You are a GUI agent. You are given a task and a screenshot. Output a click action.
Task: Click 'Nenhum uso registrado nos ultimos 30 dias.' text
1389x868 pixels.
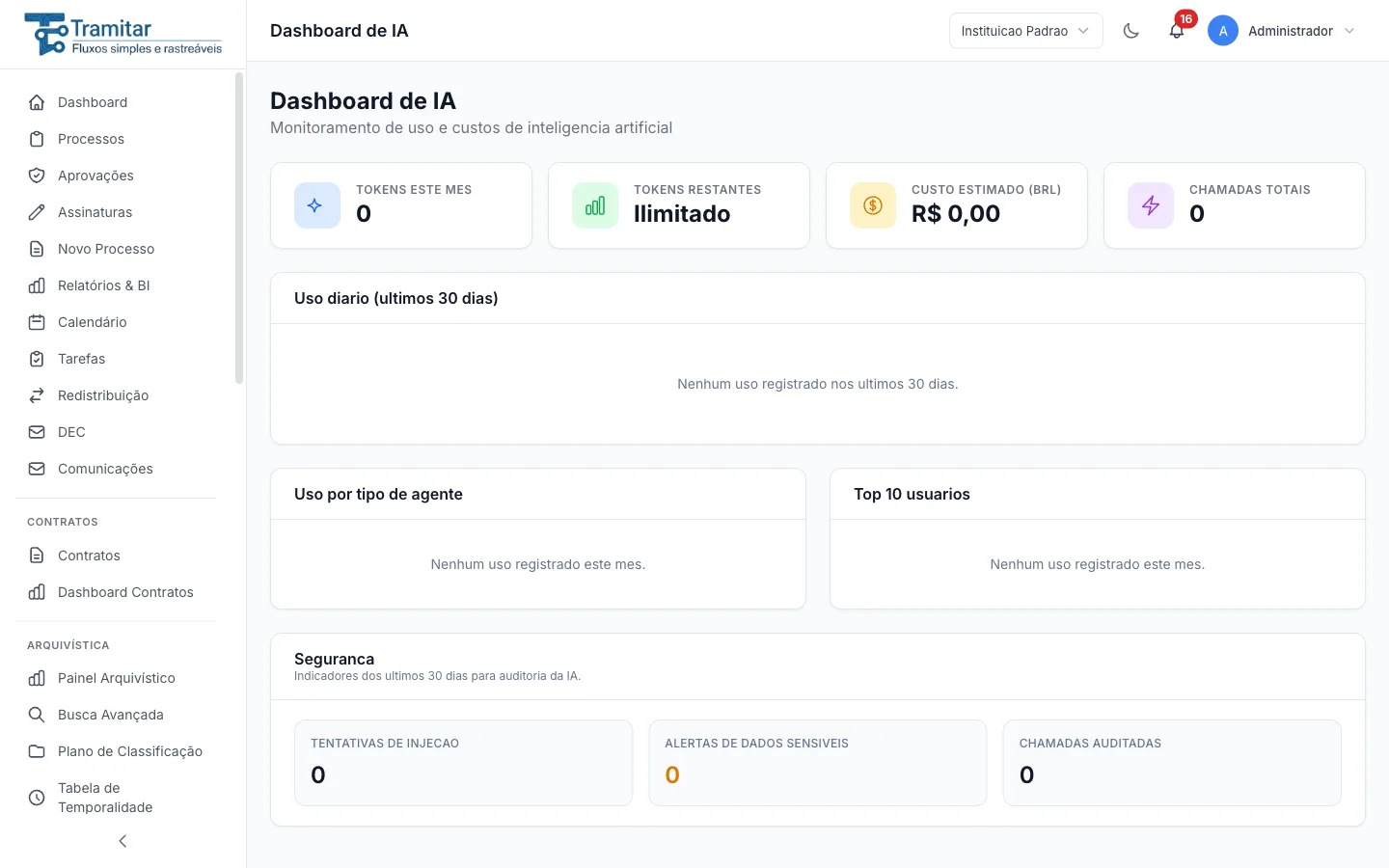(818, 384)
